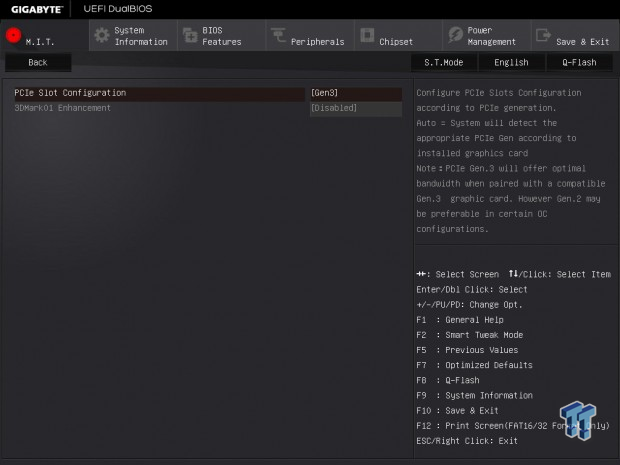The height and width of the screenshot is (465, 620).
Task: Launch Q-Flash from the top bar
Action: pyautogui.click(x=579, y=62)
